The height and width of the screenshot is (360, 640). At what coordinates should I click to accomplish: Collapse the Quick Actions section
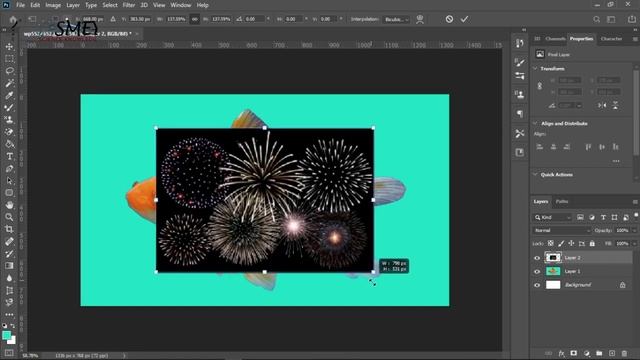click(x=535, y=175)
